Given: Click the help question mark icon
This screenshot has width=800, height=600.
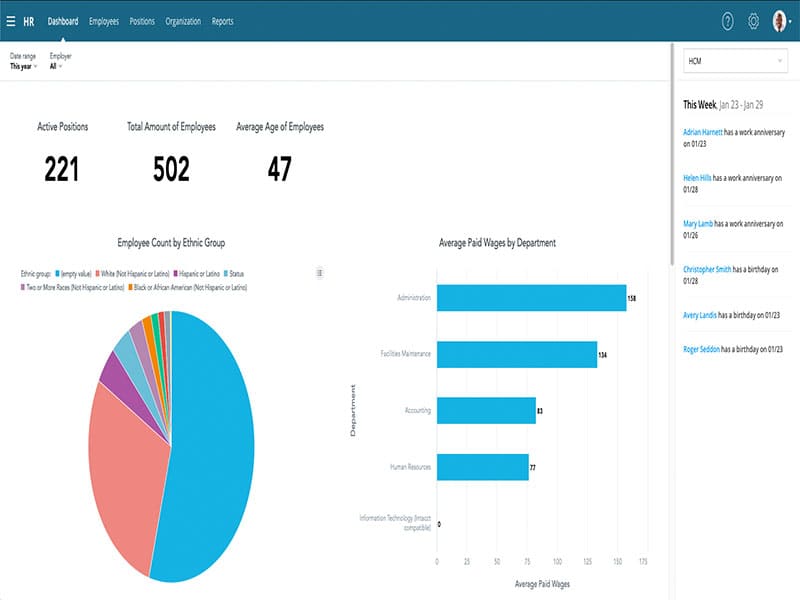Looking at the screenshot, I should coord(727,21).
